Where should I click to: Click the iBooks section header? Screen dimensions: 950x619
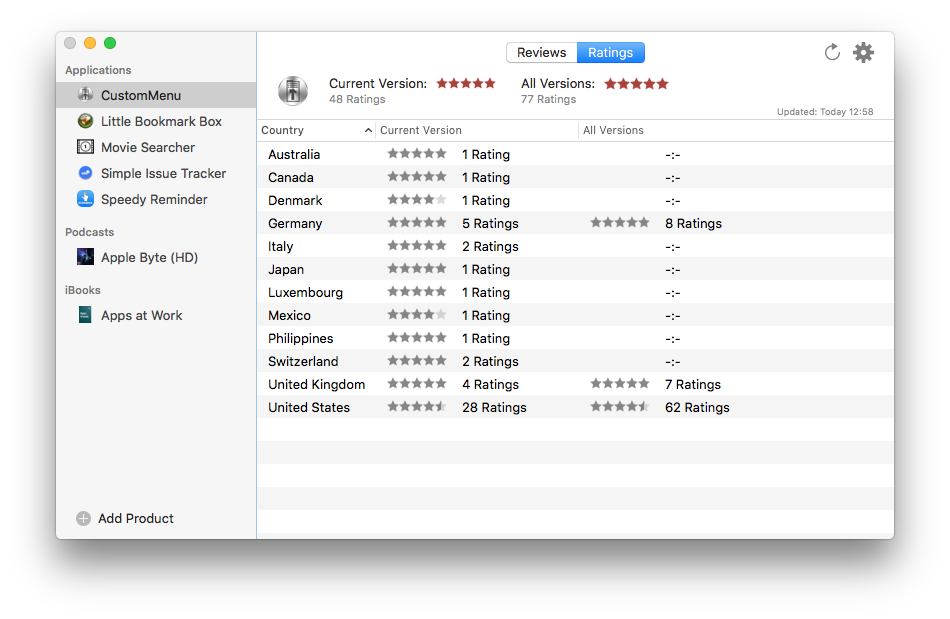83,290
